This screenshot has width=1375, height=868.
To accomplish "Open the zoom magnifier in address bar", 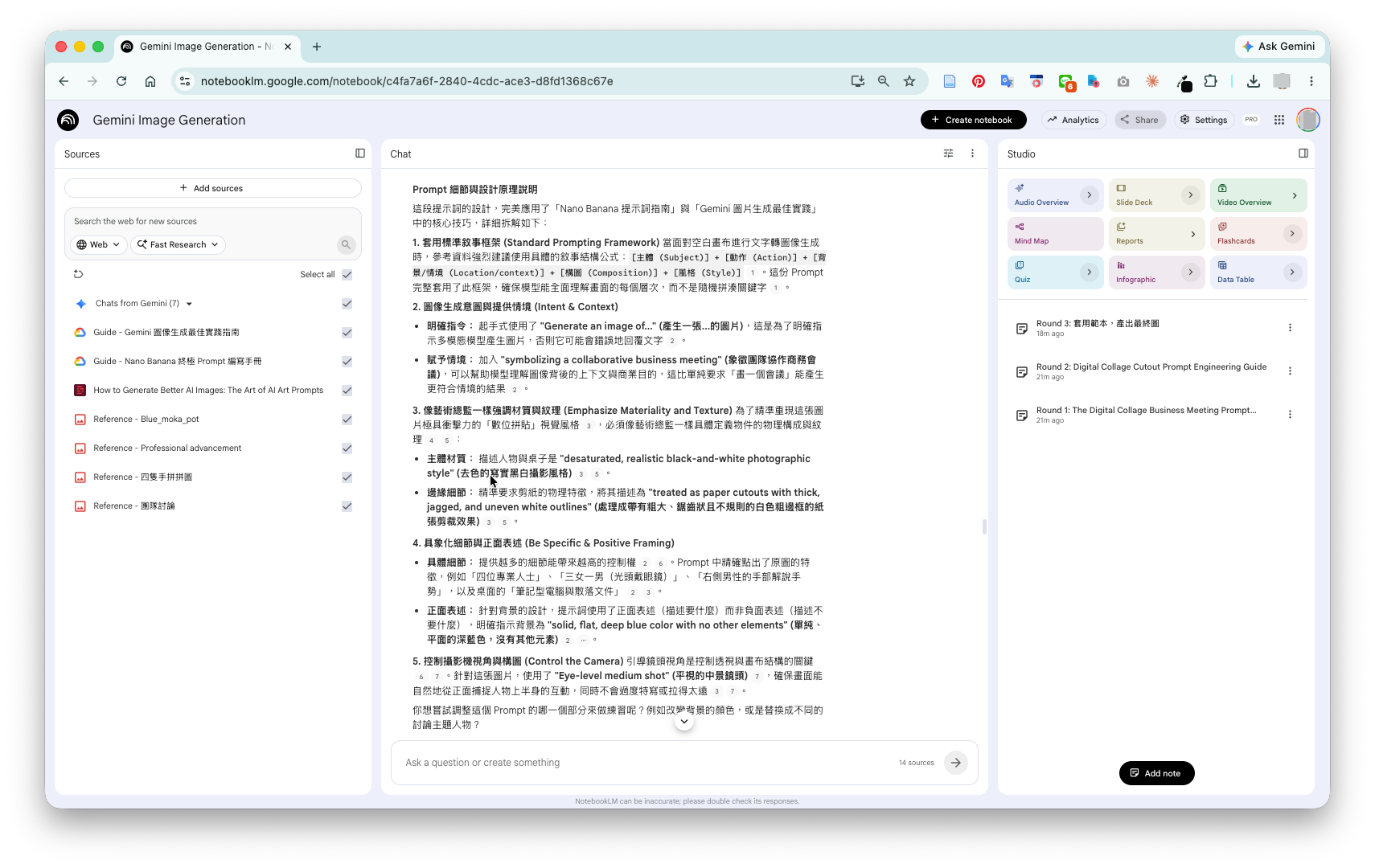I will click(884, 81).
